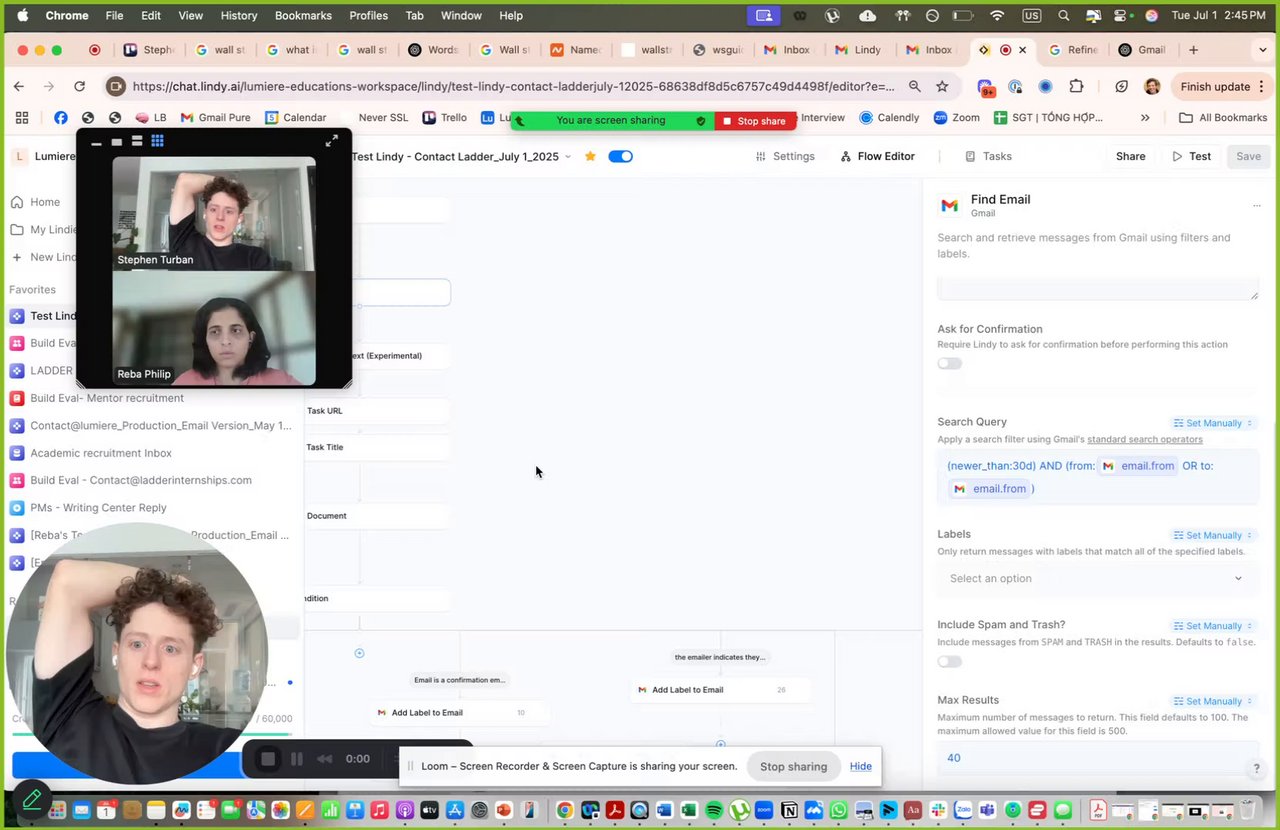Image resolution: width=1280 pixels, height=830 pixels.
Task: Select the Document node in flow
Action: pos(376,516)
